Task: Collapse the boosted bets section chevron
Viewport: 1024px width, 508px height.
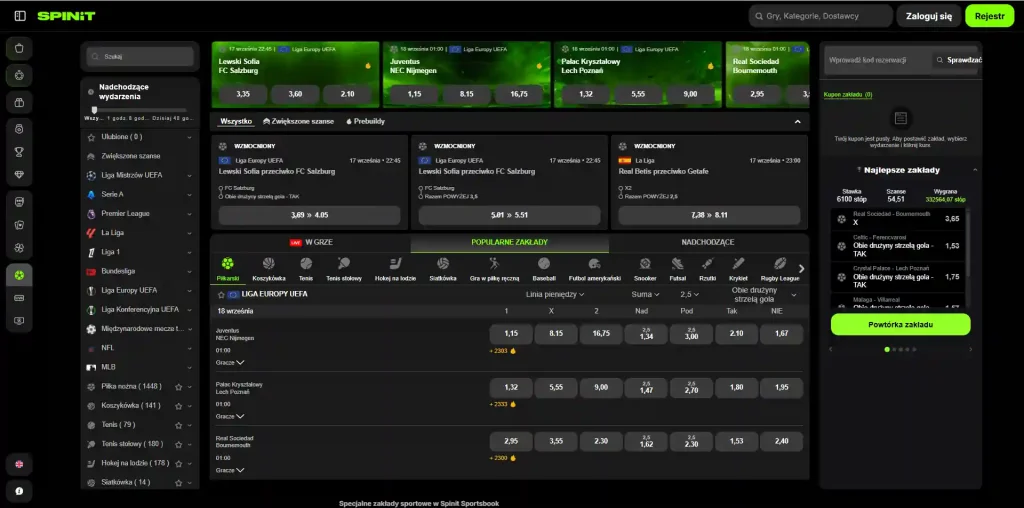Action: click(x=797, y=121)
